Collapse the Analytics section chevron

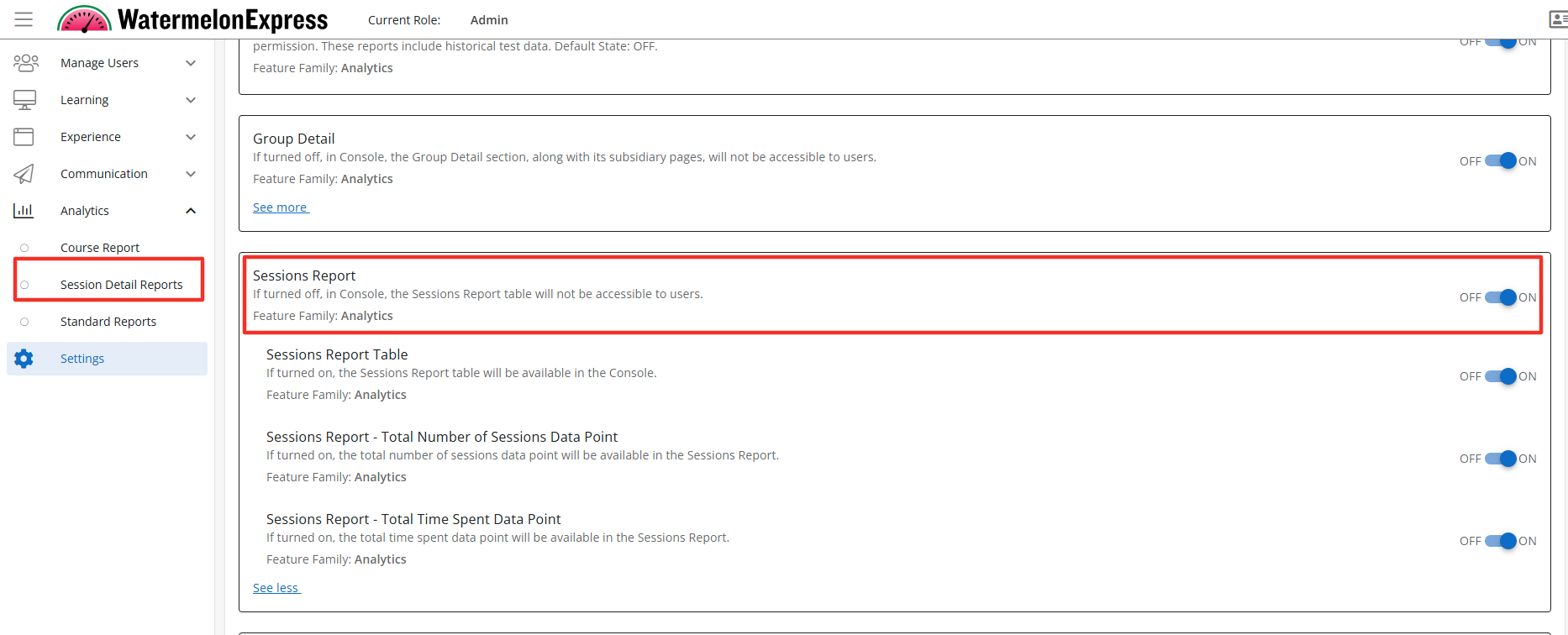click(x=191, y=211)
